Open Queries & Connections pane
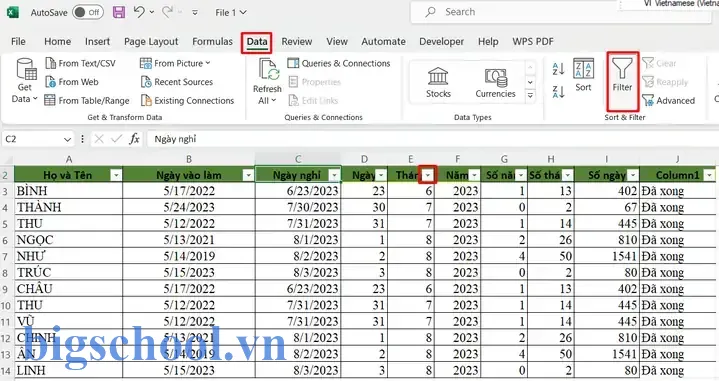This screenshot has height=381, width=719. point(339,63)
